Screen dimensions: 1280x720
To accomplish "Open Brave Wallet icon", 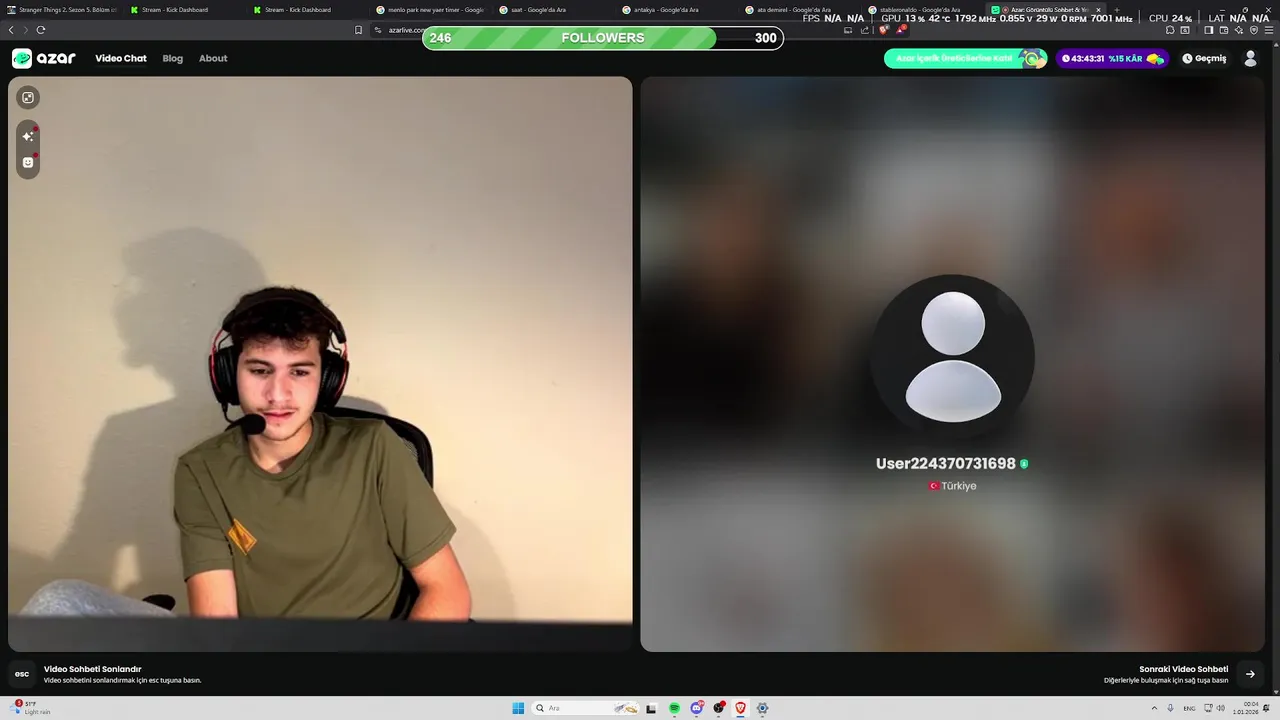I will pyautogui.click(x=1223, y=30).
